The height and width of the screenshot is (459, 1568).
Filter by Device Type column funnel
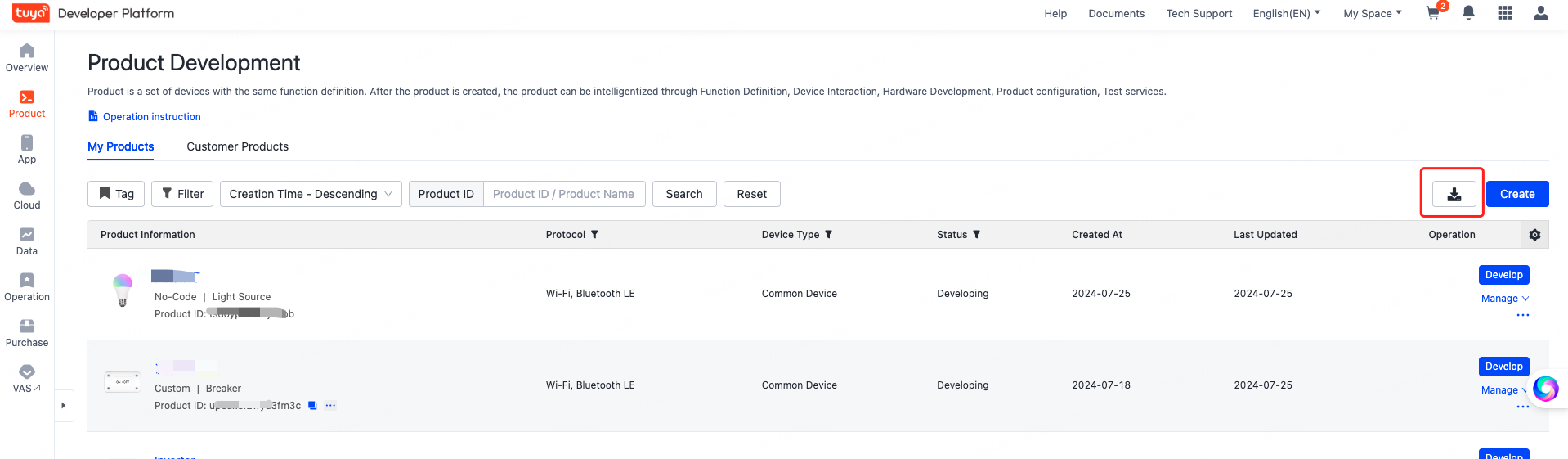click(828, 235)
